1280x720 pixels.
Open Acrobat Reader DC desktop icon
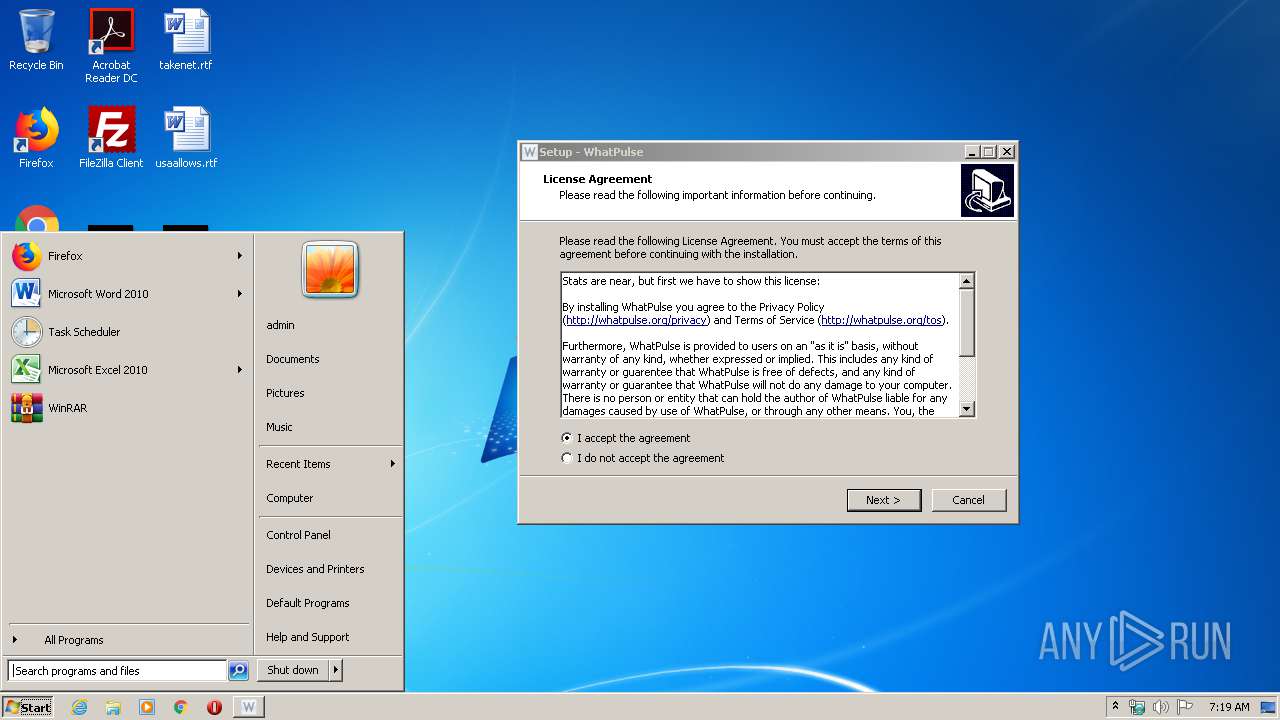tap(111, 46)
